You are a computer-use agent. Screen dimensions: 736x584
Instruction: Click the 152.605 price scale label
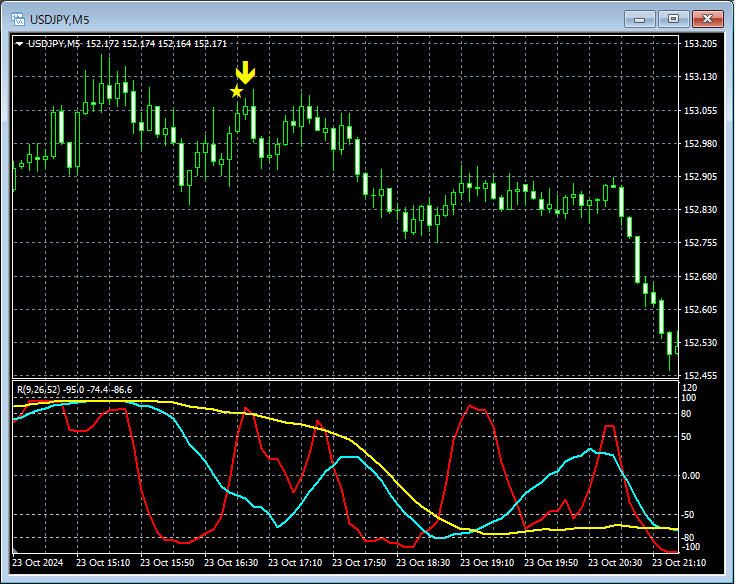pyautogui.click(x=700, y=309)
